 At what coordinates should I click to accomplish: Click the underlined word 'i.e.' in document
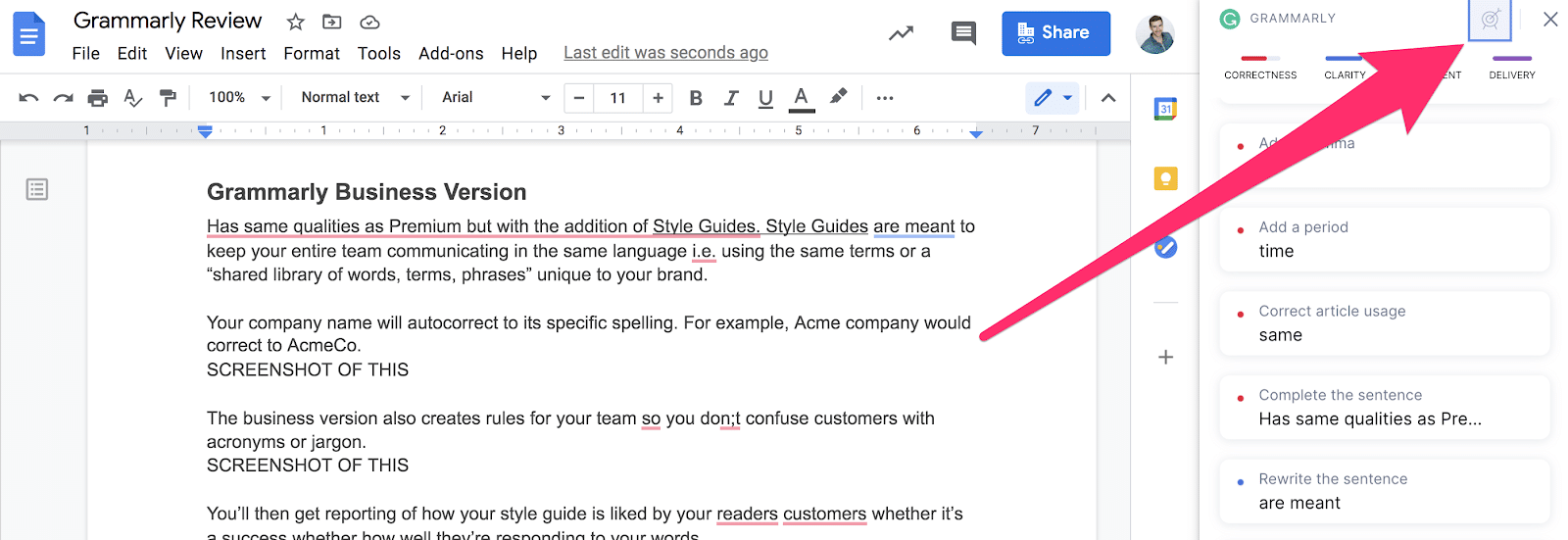coord(704,252)
